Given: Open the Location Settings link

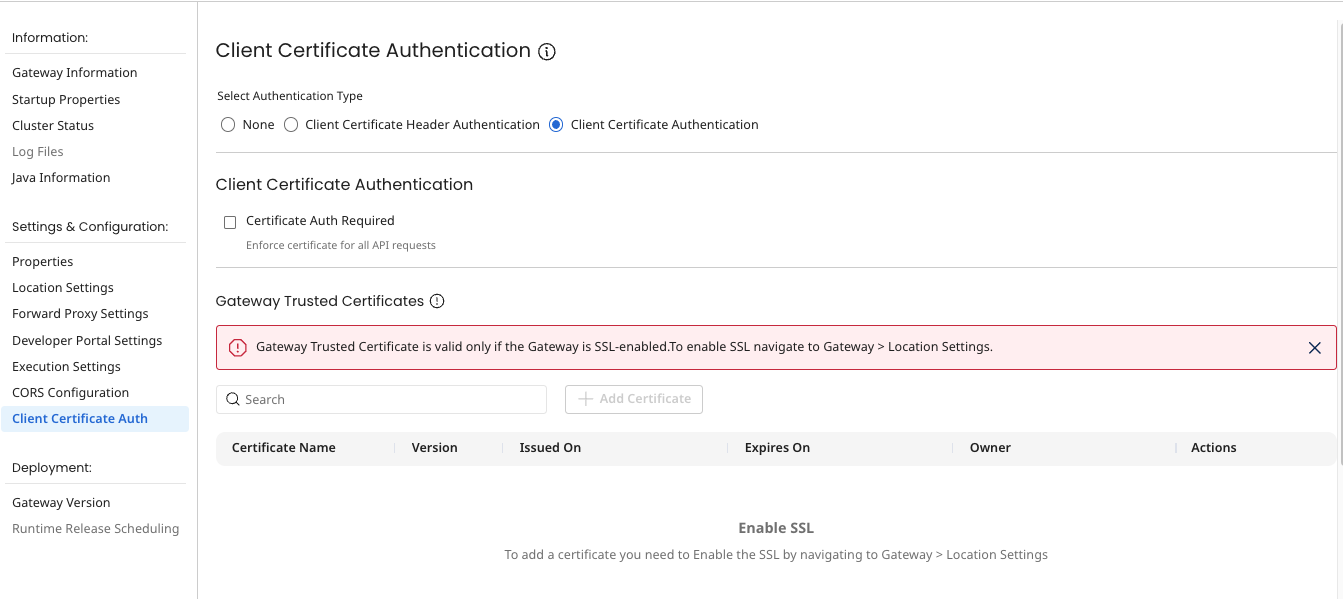Looking at the screenshot, I should (62, 287).
